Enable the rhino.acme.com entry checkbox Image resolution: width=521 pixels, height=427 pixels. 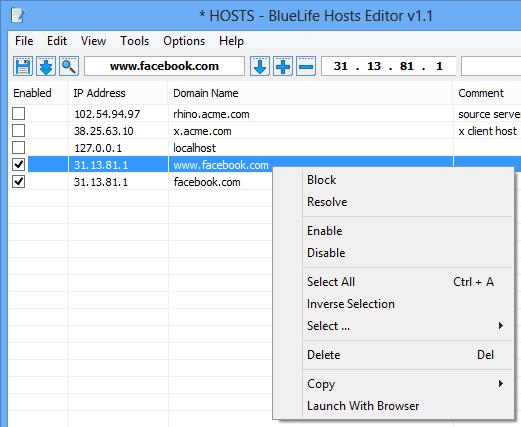[x=18, y=113]
